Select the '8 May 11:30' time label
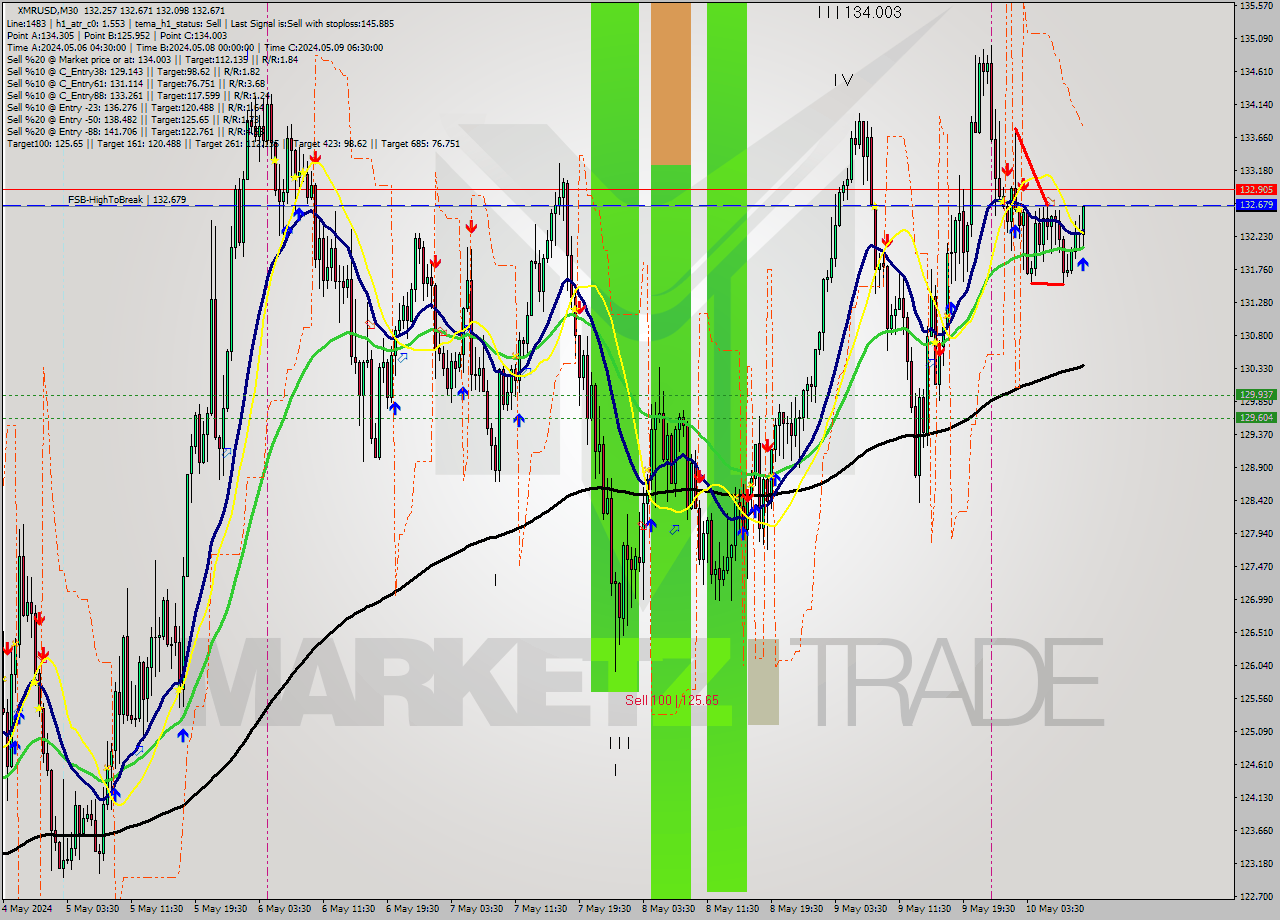 tap(732, 909)
